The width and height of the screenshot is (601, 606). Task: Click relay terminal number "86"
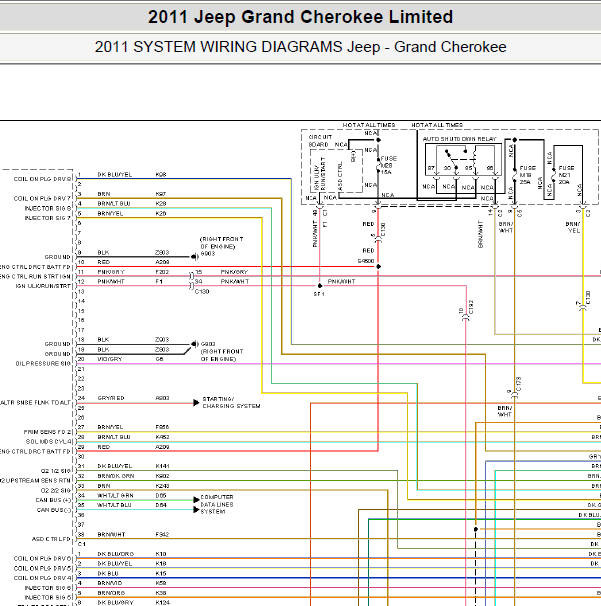490,169
